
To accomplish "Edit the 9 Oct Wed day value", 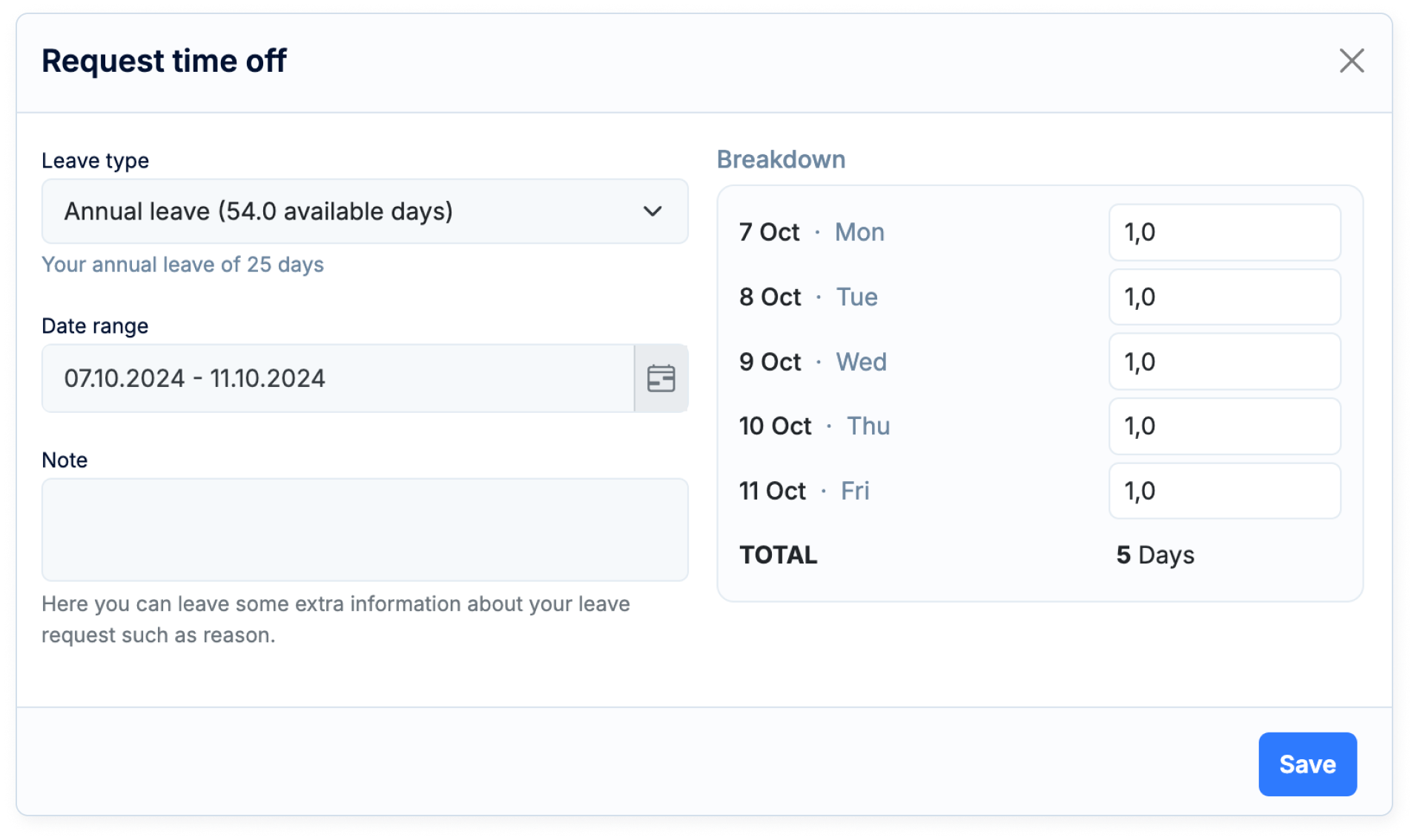I will (x=1224, y=362).
